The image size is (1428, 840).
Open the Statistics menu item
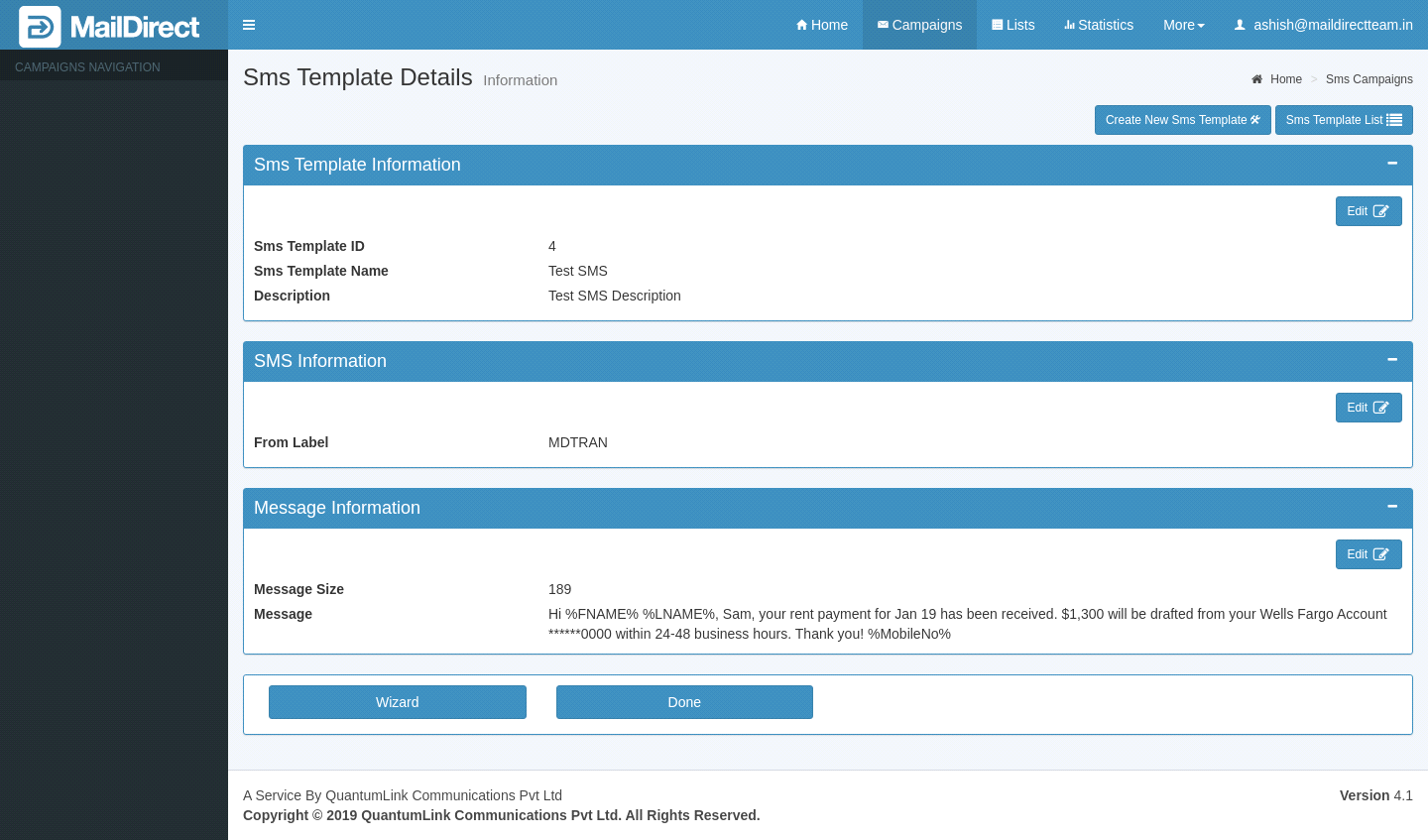1098,25
